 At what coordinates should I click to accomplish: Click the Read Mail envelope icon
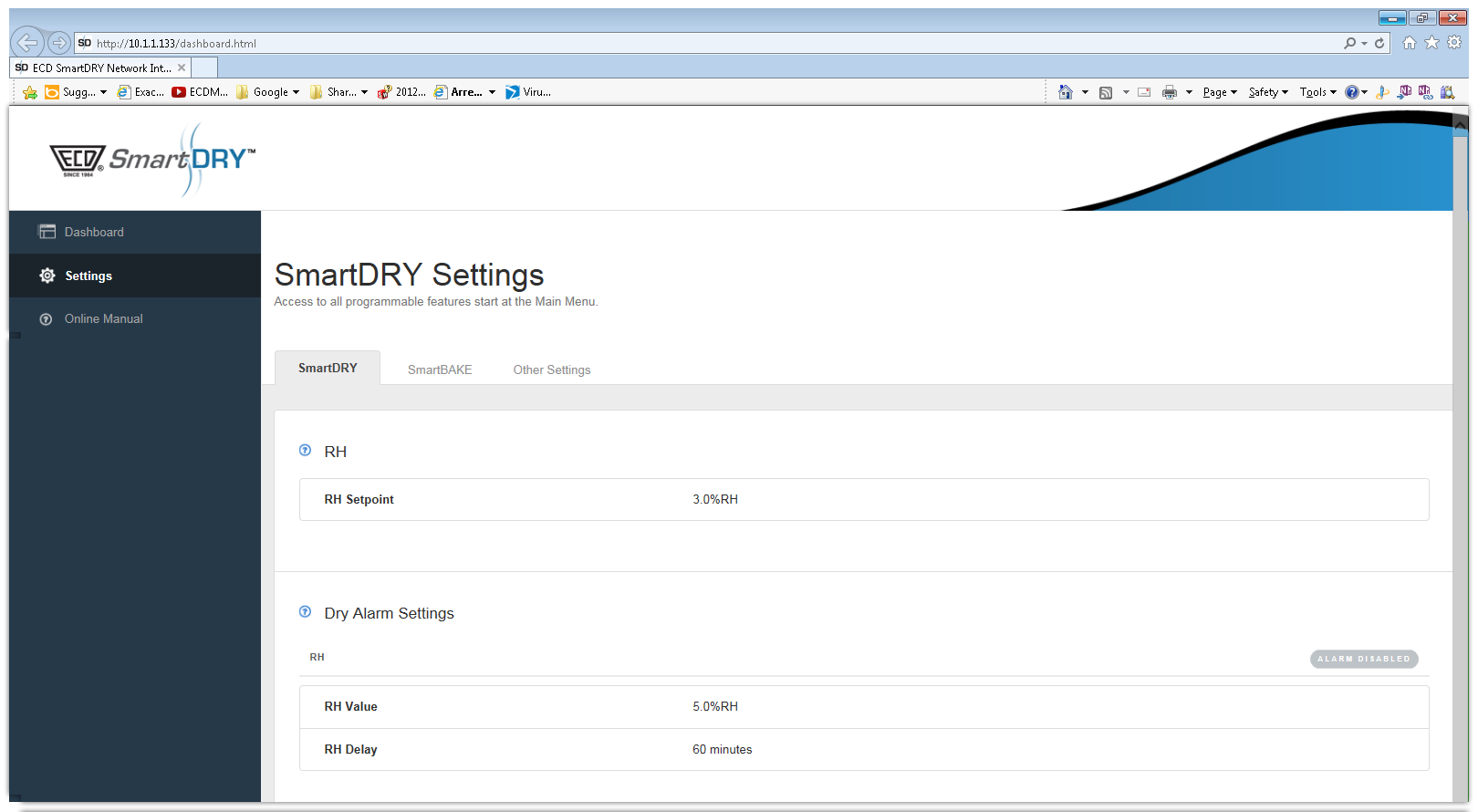pos(1144,92)
